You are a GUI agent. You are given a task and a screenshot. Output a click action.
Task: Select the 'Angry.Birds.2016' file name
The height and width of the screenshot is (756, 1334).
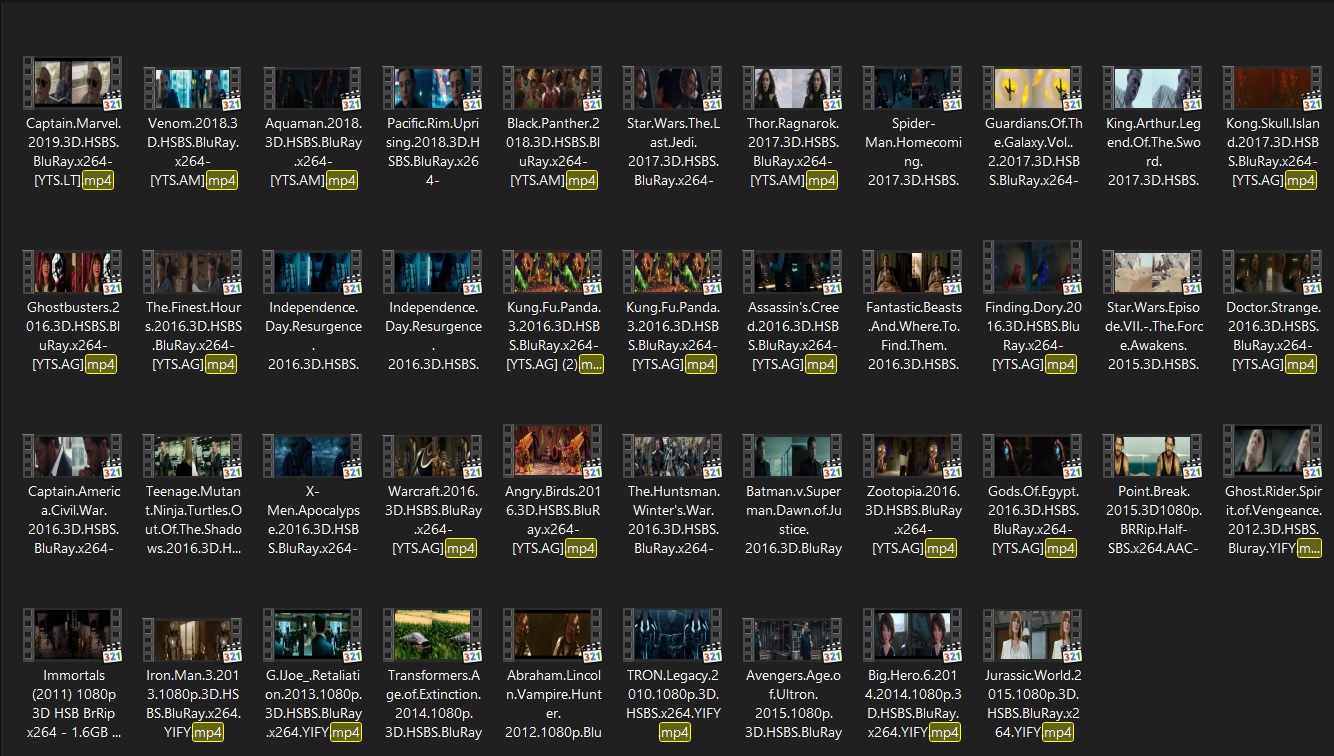(552, 519)
